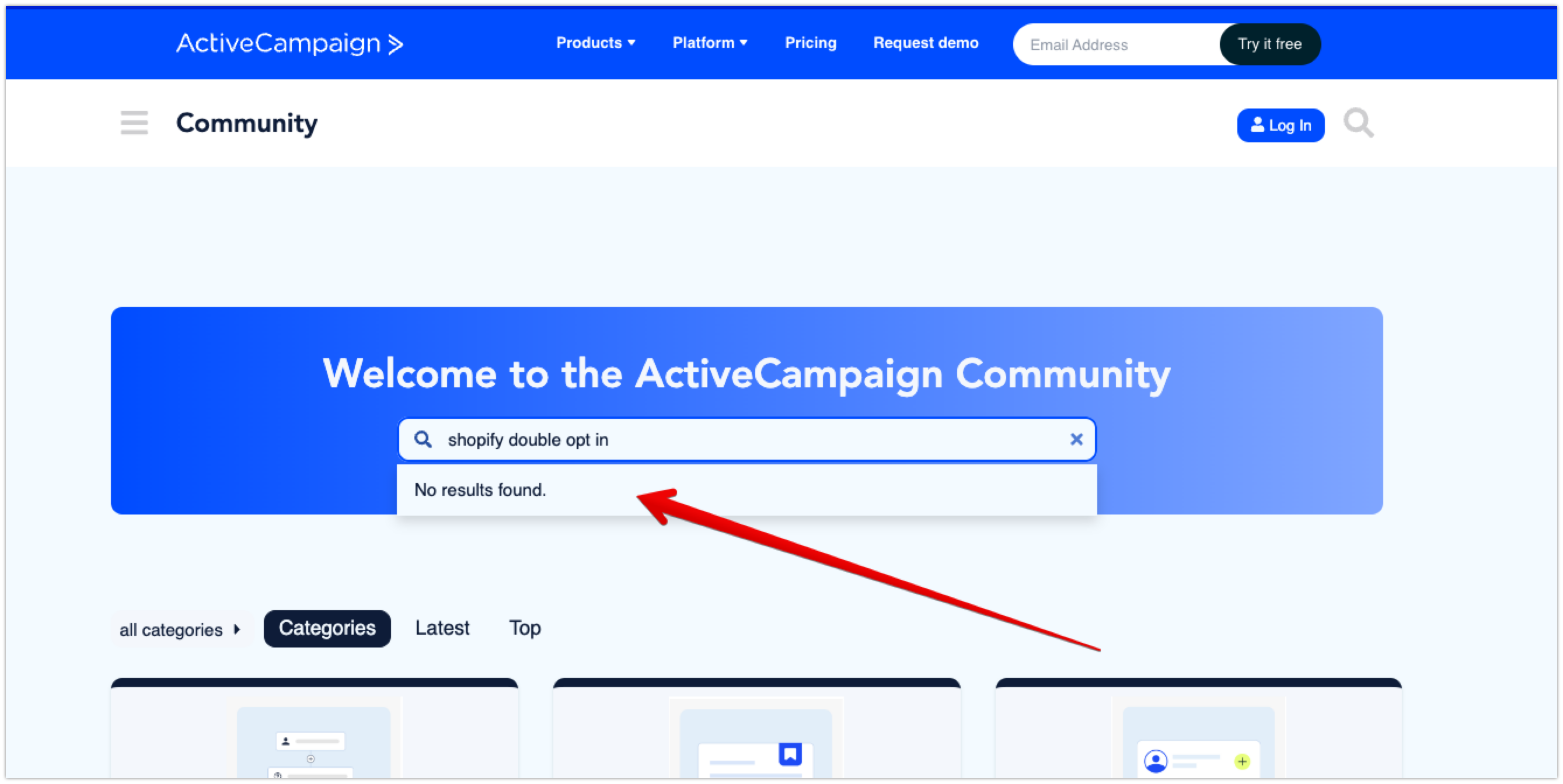
Task: Open the hamburger sidebar menu
Action: click(134, 123)
